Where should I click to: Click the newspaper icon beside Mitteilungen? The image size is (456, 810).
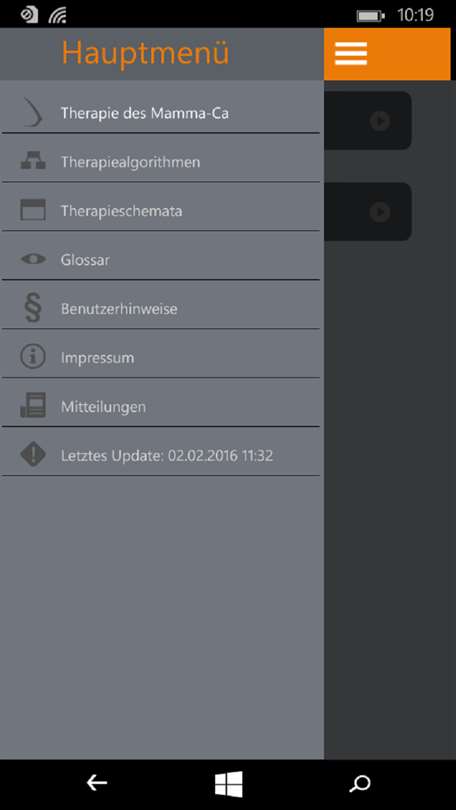pos(33,406)
